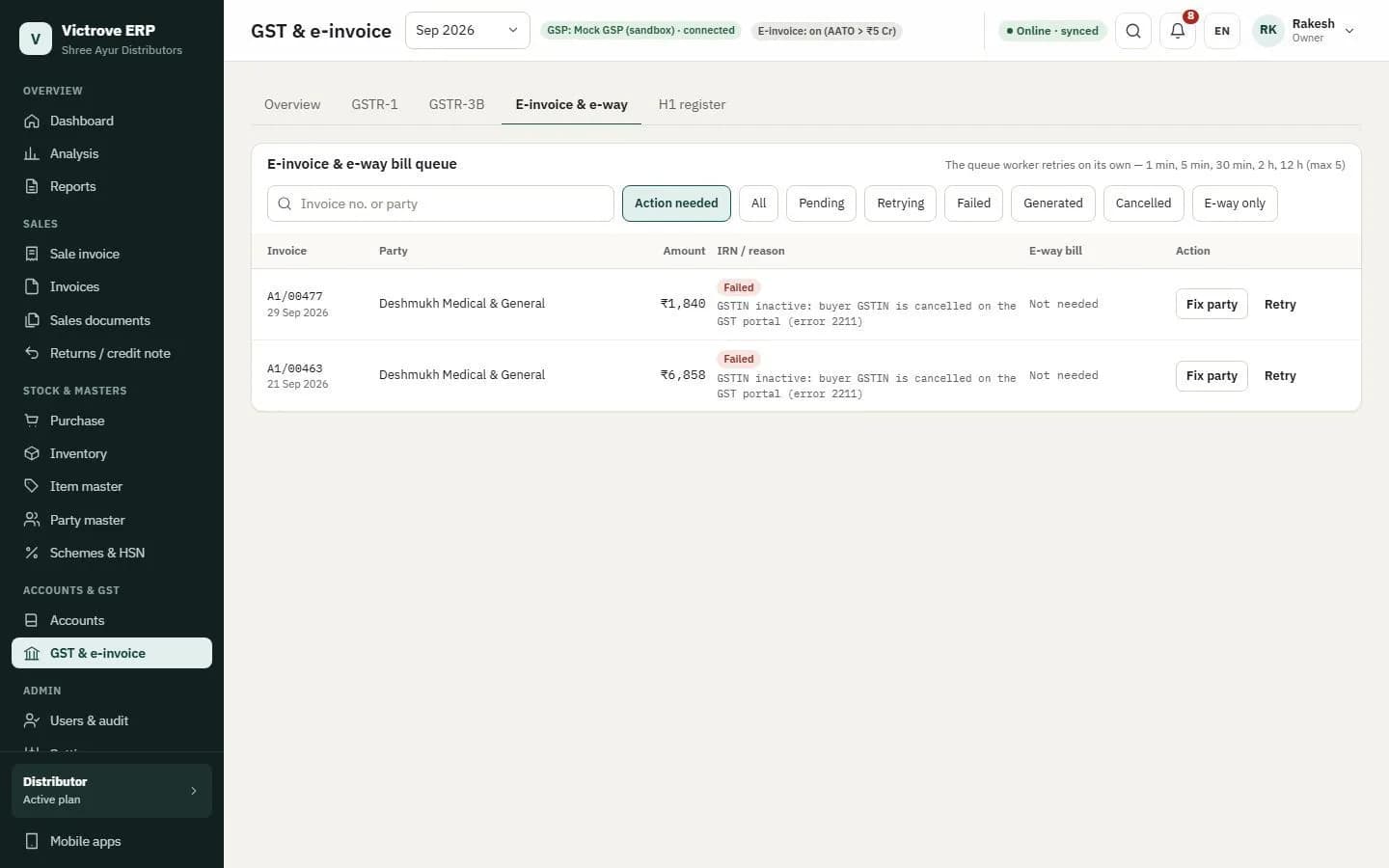Filter the queue by Failed

pos(974,203)
